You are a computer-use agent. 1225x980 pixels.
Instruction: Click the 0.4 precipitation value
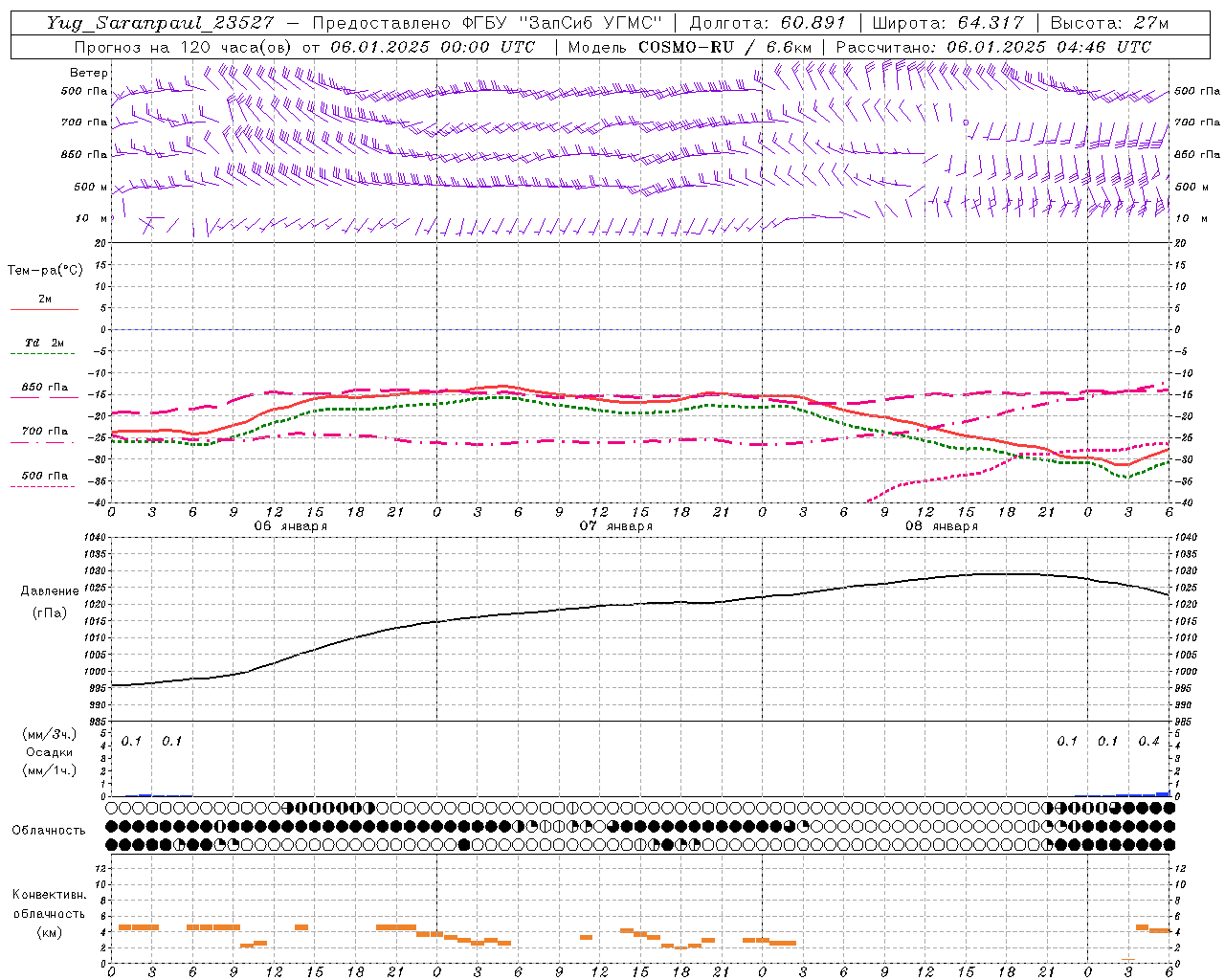point(1148,742)
